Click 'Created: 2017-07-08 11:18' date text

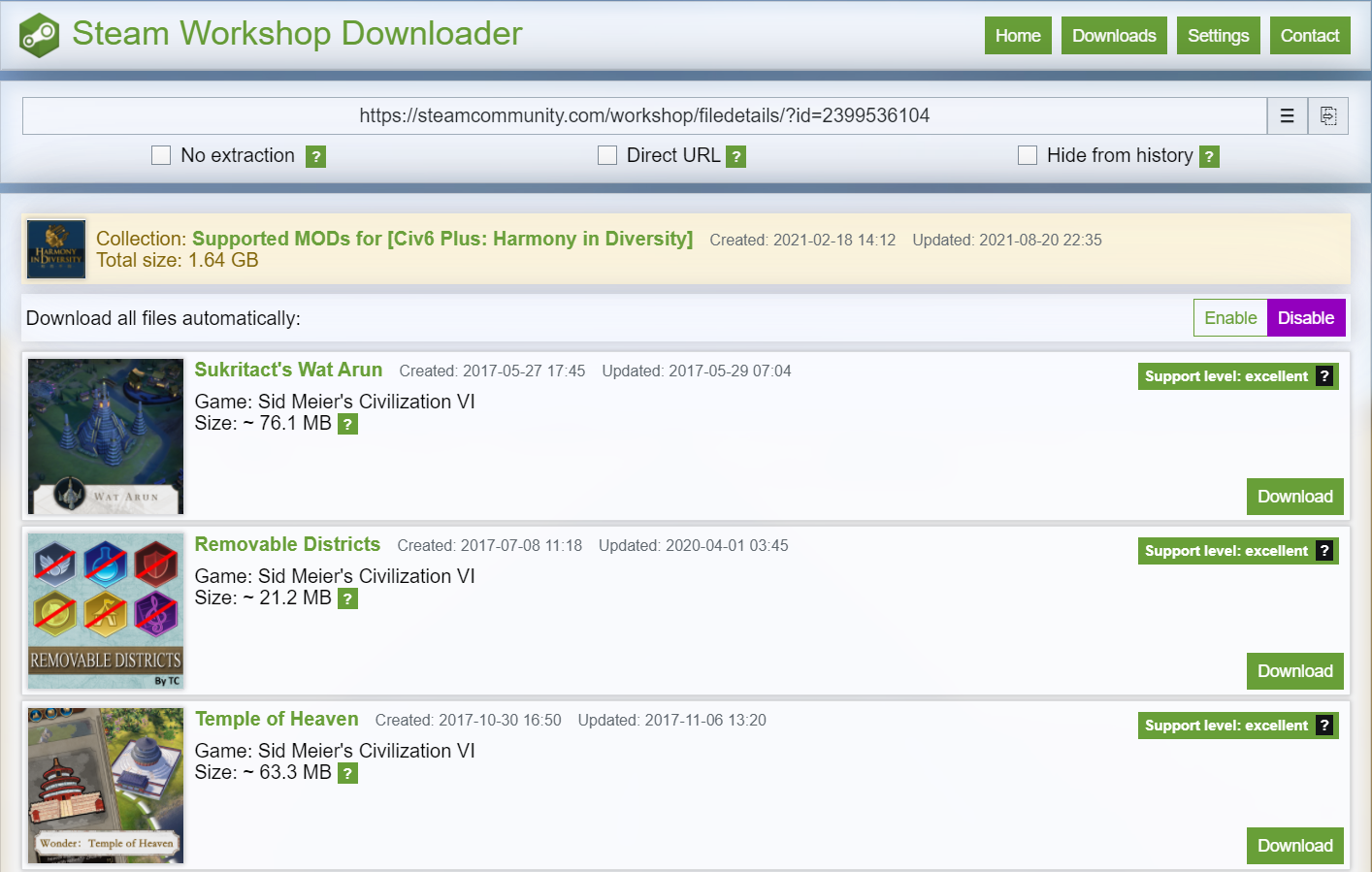pos(490,546)
